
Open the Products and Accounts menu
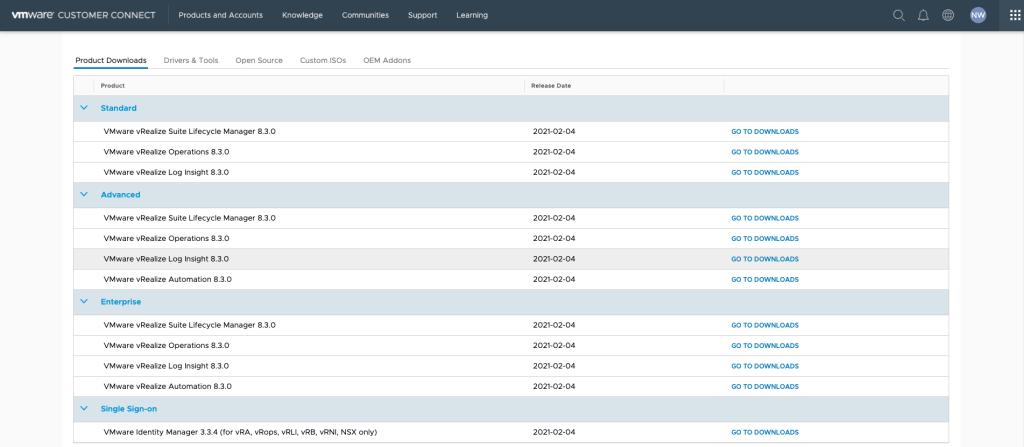coord(220,15)
